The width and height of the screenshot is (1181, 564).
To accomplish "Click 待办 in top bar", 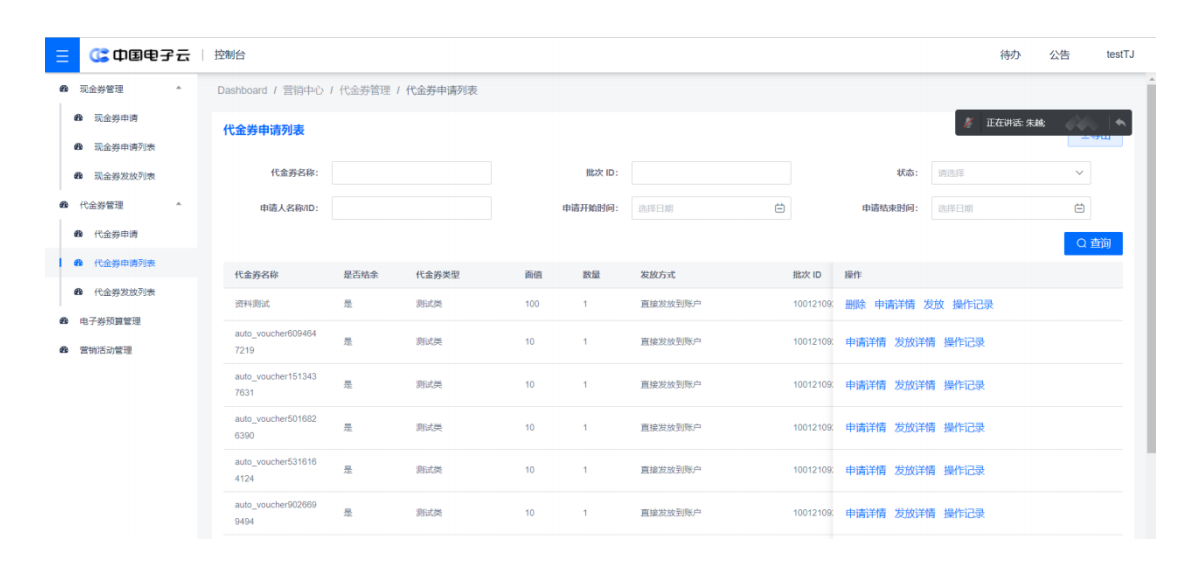I will tap(1010, 55).
